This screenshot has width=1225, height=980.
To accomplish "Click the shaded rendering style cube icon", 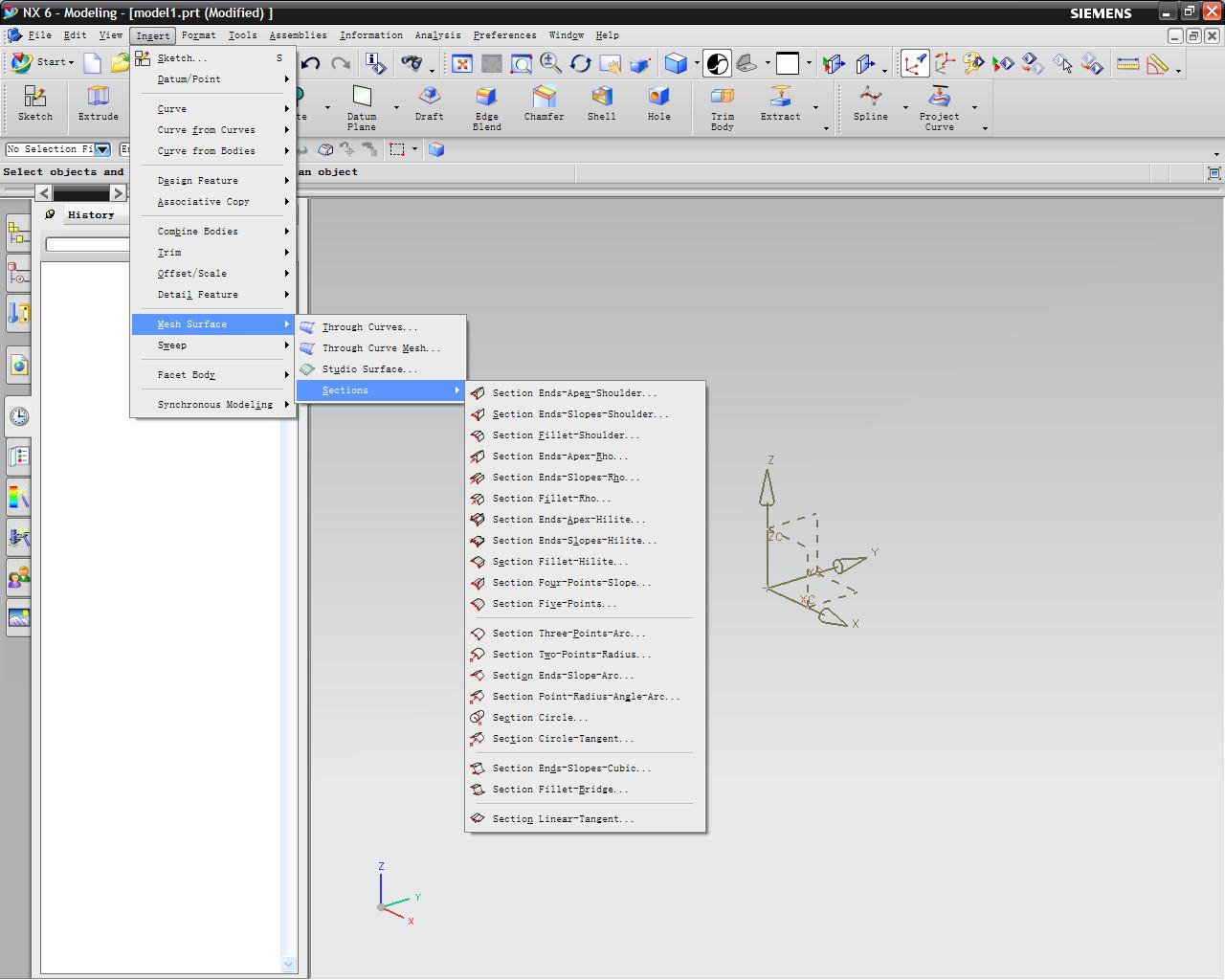I will (676, 63).
